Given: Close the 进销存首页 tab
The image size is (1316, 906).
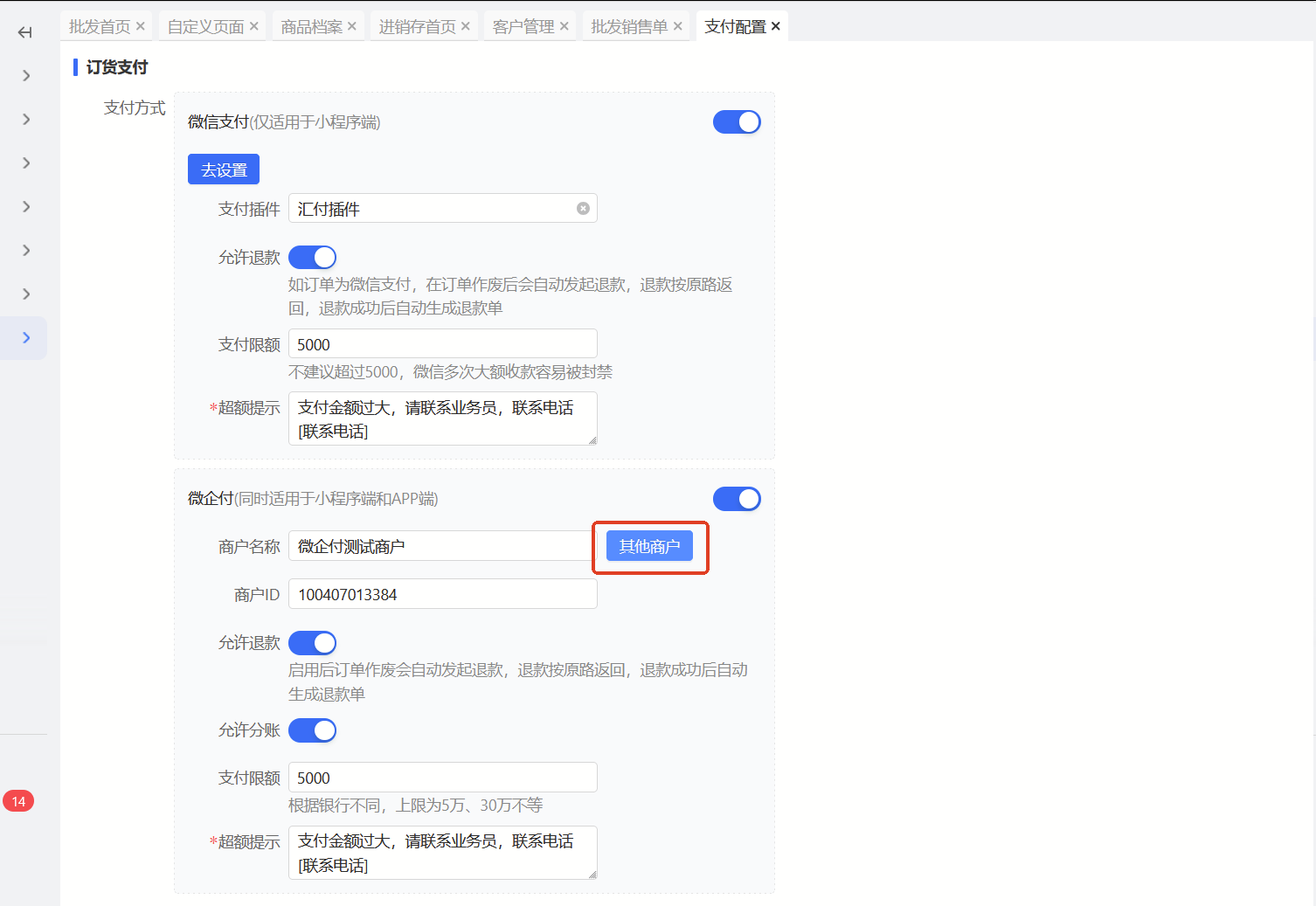Looking at the screenshot, I should tap(466, 26).
